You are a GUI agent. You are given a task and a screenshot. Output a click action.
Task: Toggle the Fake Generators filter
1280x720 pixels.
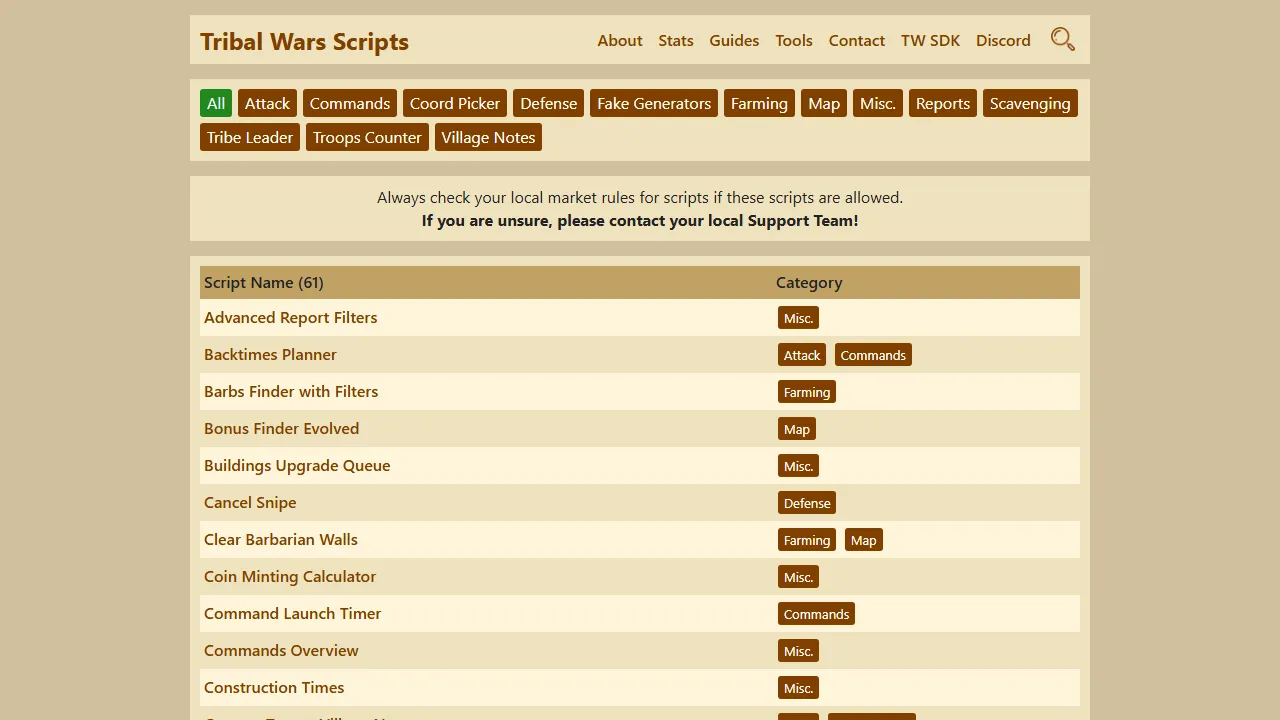pyautogui.click(x=653, y=103)
